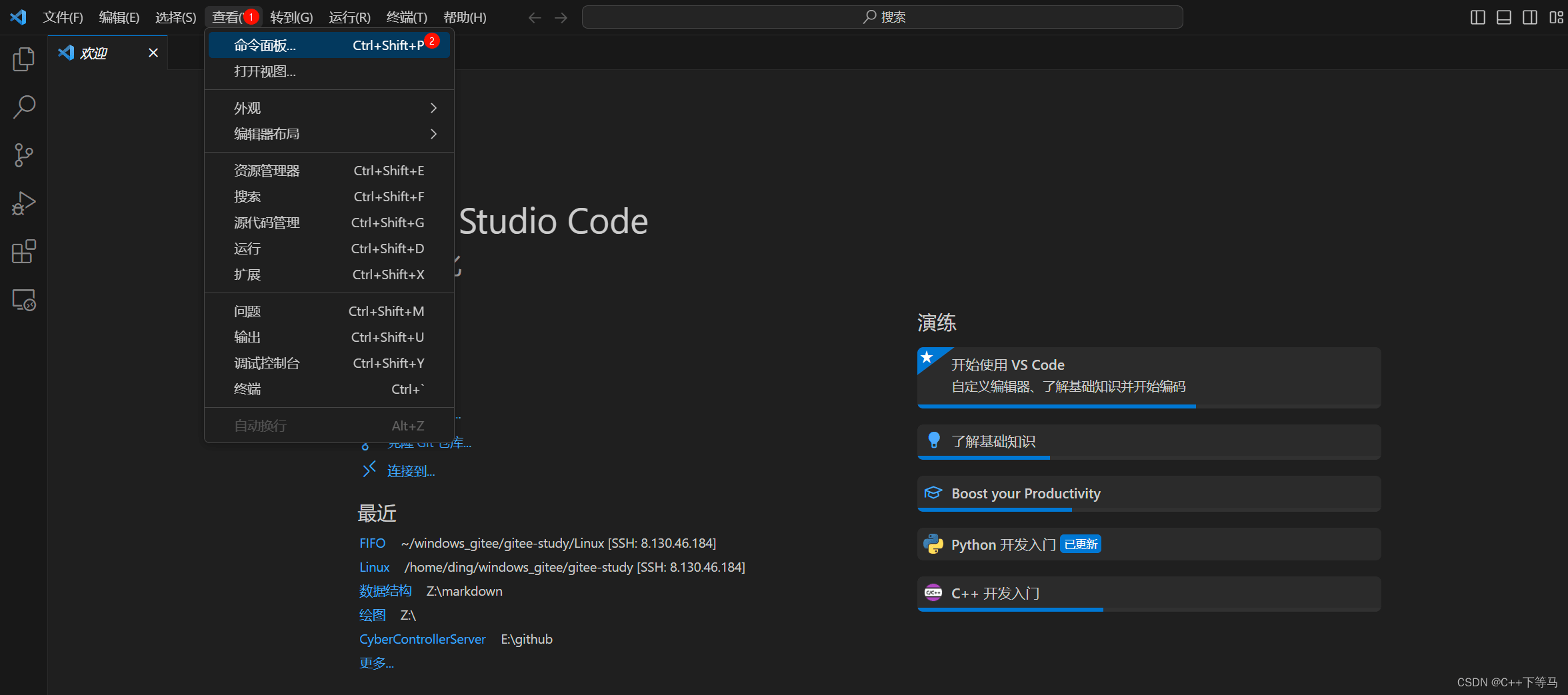The height and width of the screenshot is (695, 1568).
Task: Click progress bar under C++ 开发入门
Action: tap(1149, 609)
